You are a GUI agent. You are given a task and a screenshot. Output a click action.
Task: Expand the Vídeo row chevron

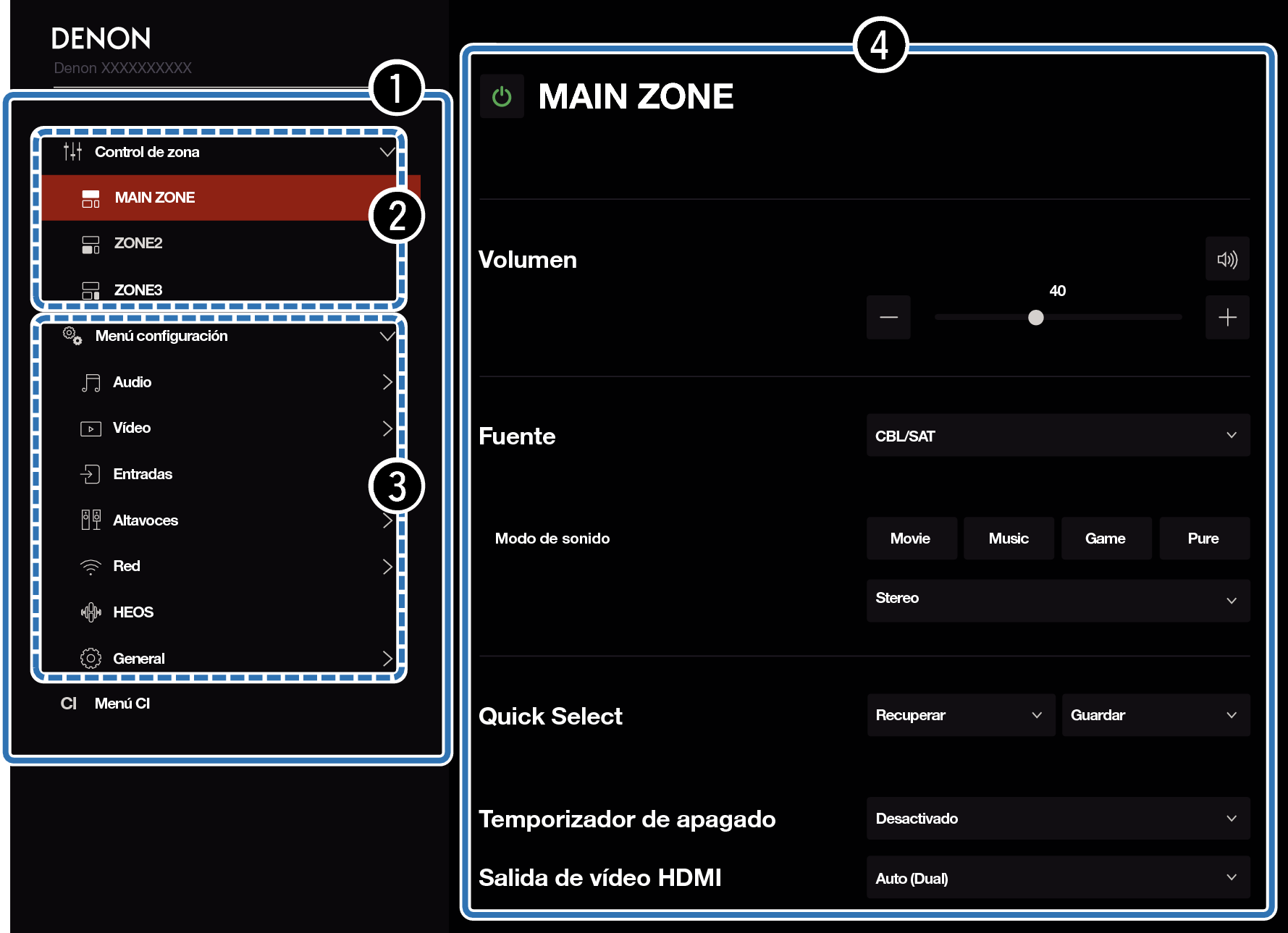point(387,428)
